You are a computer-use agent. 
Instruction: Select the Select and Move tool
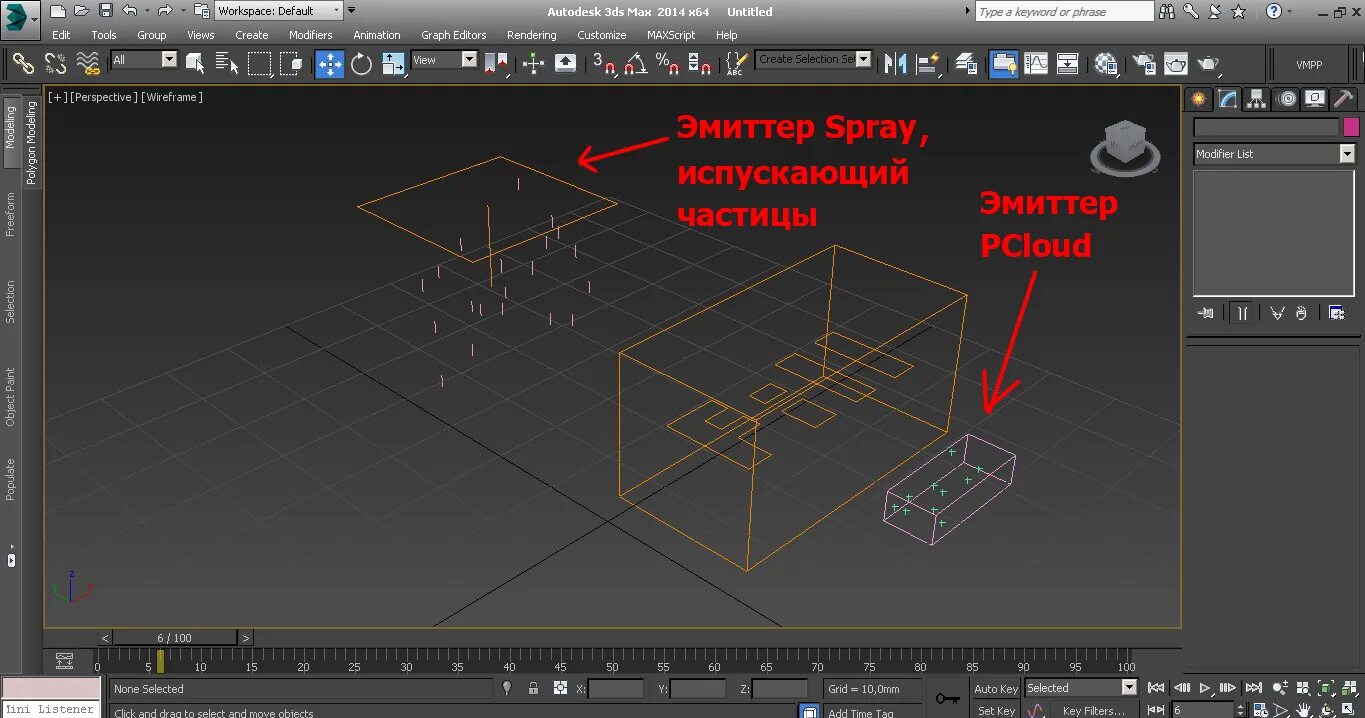click(x=328, y=63)
